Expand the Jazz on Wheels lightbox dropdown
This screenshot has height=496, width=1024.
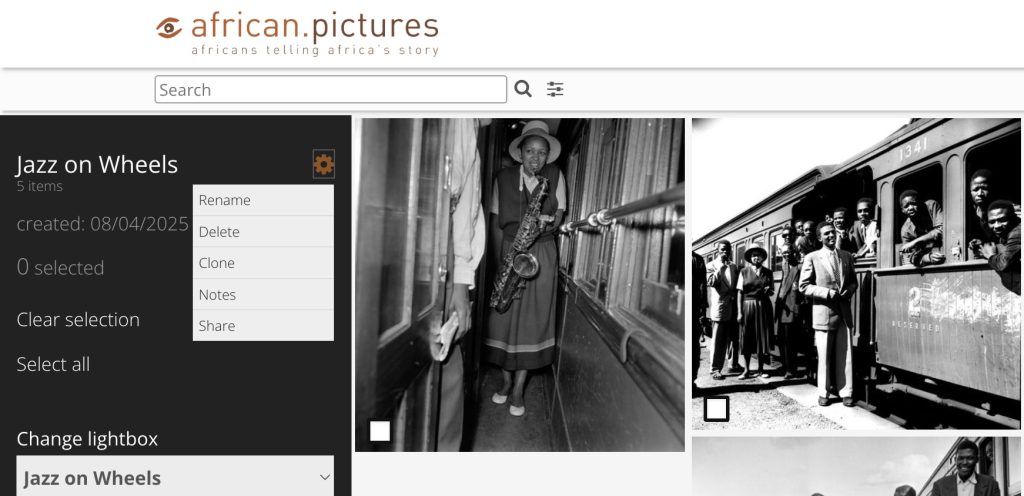(175, 478)
